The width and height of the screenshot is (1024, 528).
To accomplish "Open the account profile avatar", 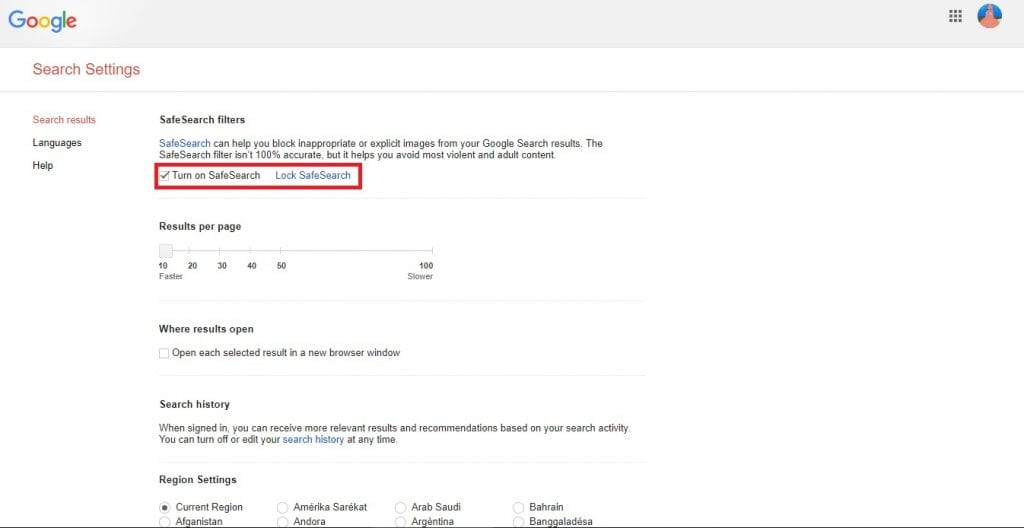I will click(989, 16).
